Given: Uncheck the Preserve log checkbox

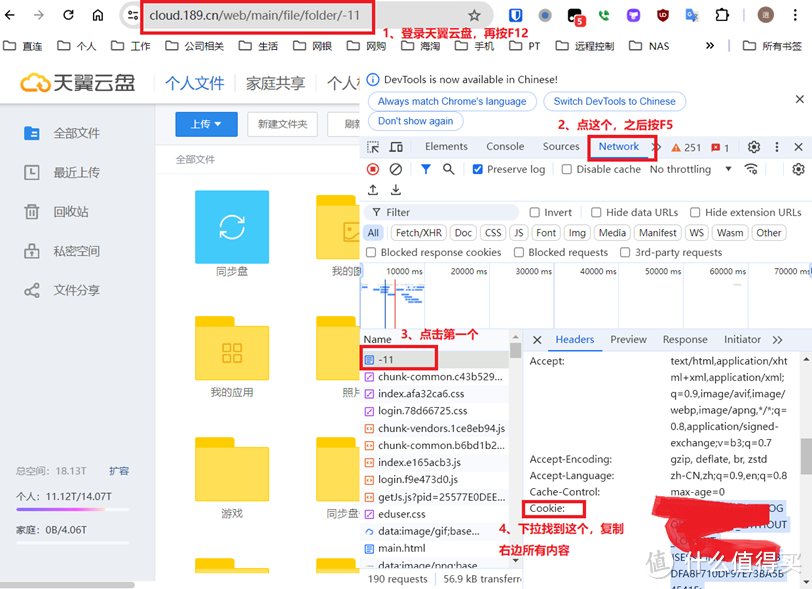Looking at the screenshot, I should pos(478,170).
